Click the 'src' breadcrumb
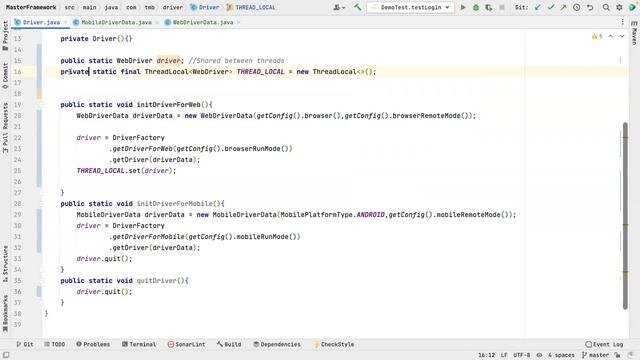The image size is (640, 360). coord(70,7)
